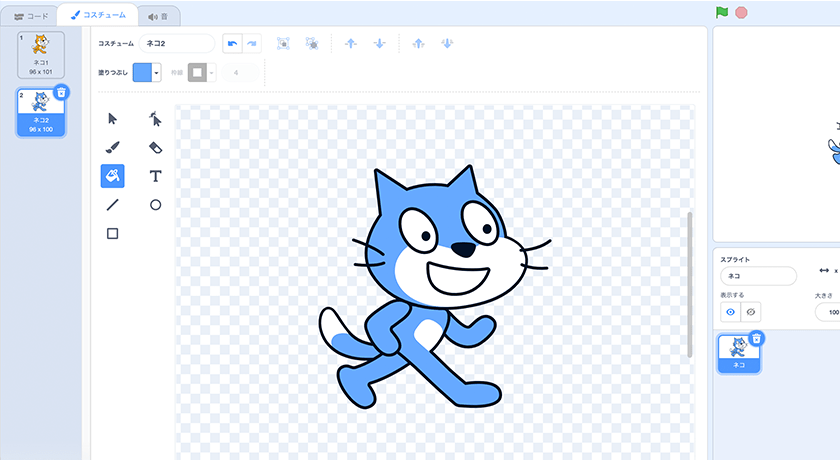Click the outline width field showing 4
This screenshot has height=460, width=840.
click(240, 72)
